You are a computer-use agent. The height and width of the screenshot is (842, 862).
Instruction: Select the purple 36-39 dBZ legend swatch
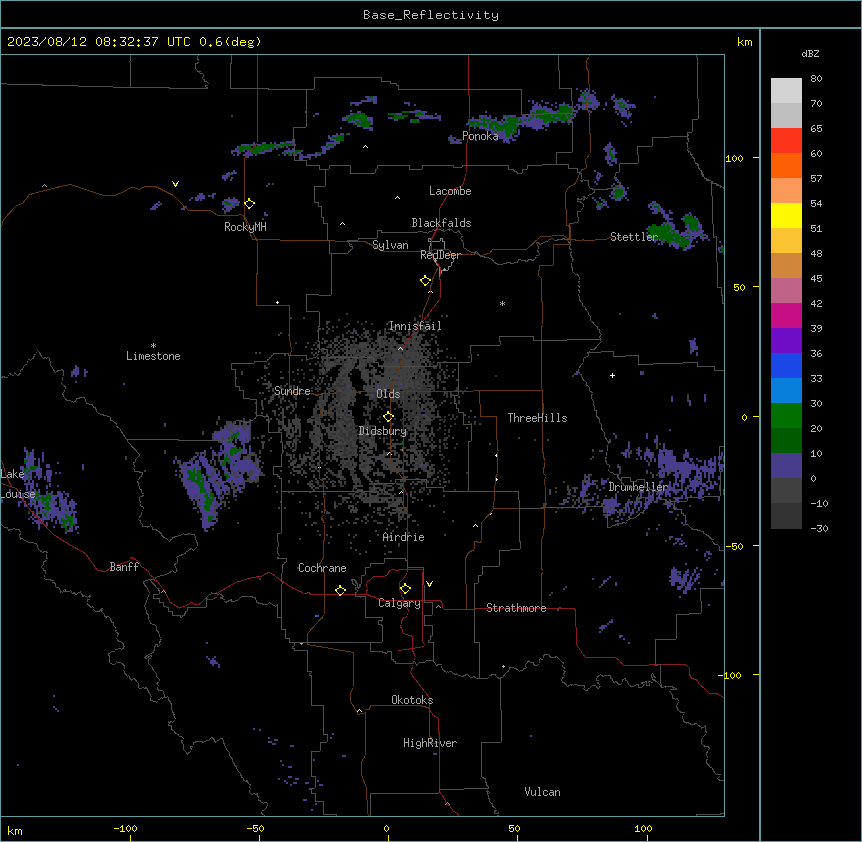click(x=786, y=341)
